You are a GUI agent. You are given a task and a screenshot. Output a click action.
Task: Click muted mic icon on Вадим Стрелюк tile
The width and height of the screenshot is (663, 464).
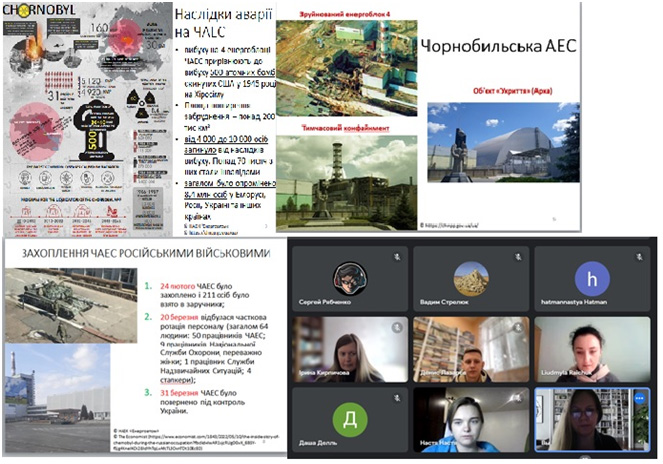518,257
